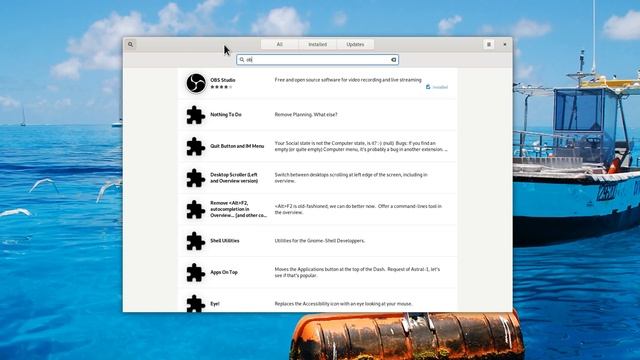Click the OBS Studio star rating
The height and width of the screenshot is (360, 640).
221,87
